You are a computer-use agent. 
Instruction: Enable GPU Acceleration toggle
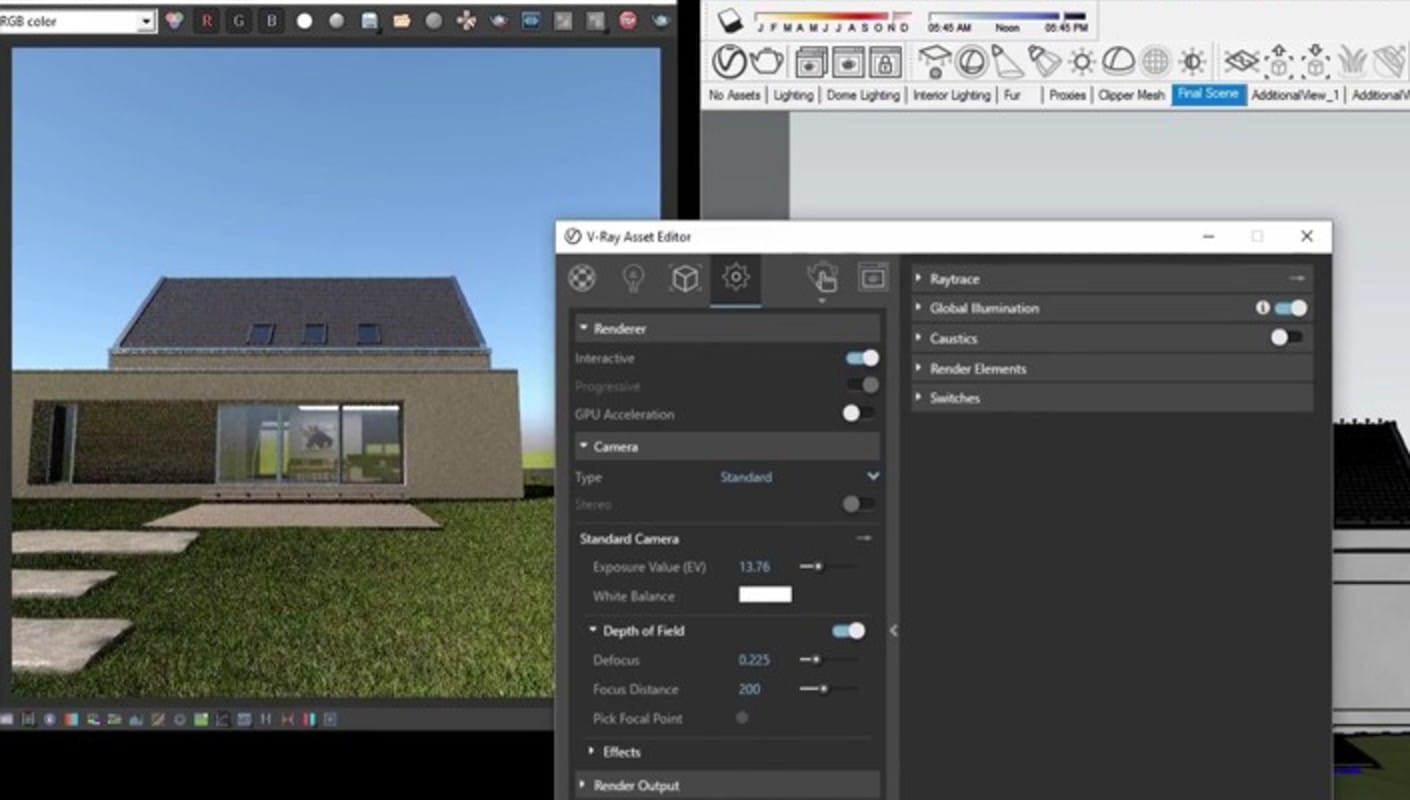(858, 414)
